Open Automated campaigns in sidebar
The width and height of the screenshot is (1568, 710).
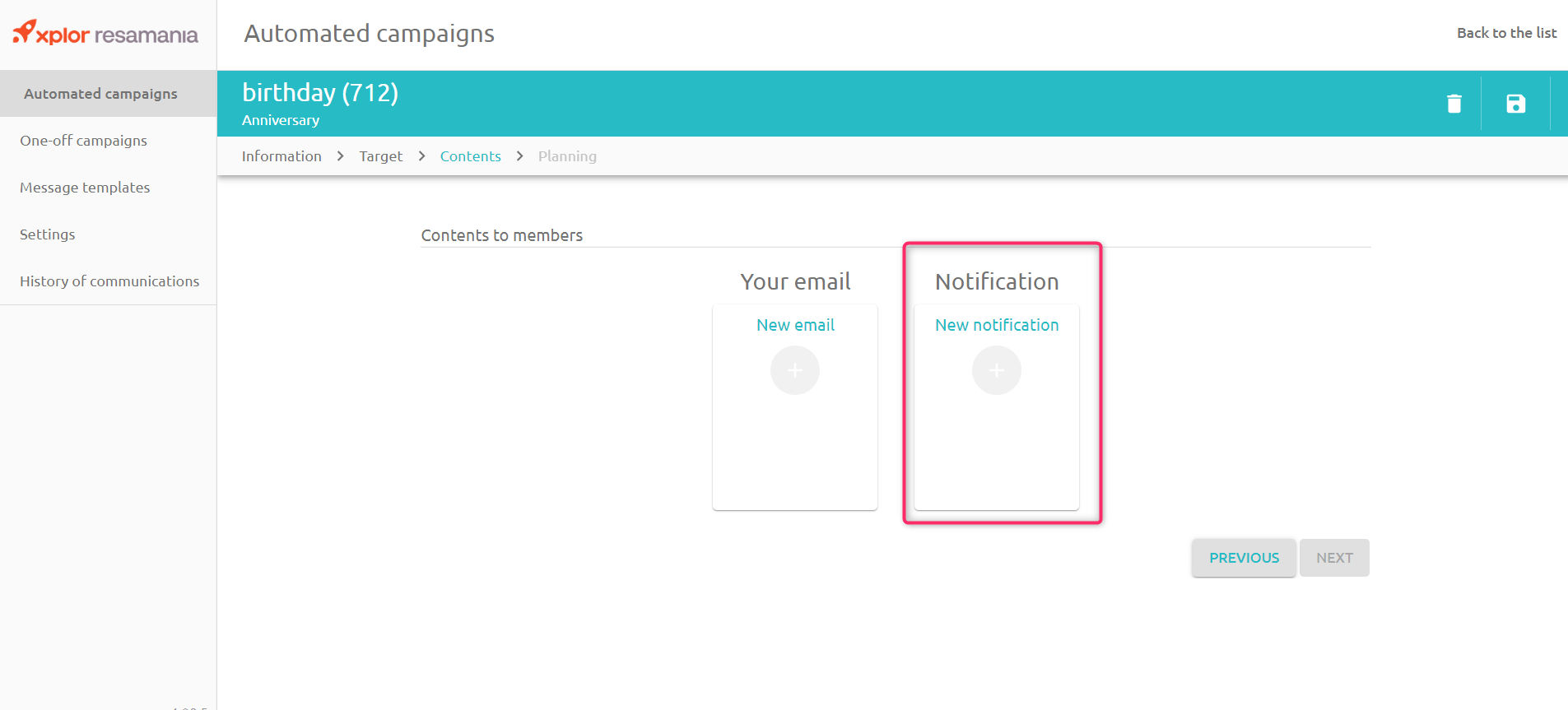click(x=100, y=94)
